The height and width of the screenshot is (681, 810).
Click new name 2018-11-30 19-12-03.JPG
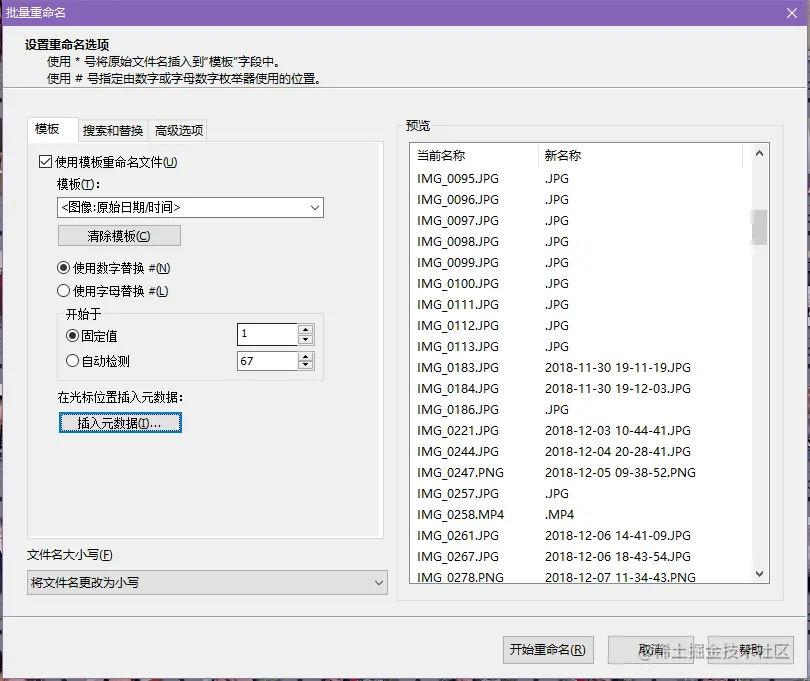tap(618, 389)
